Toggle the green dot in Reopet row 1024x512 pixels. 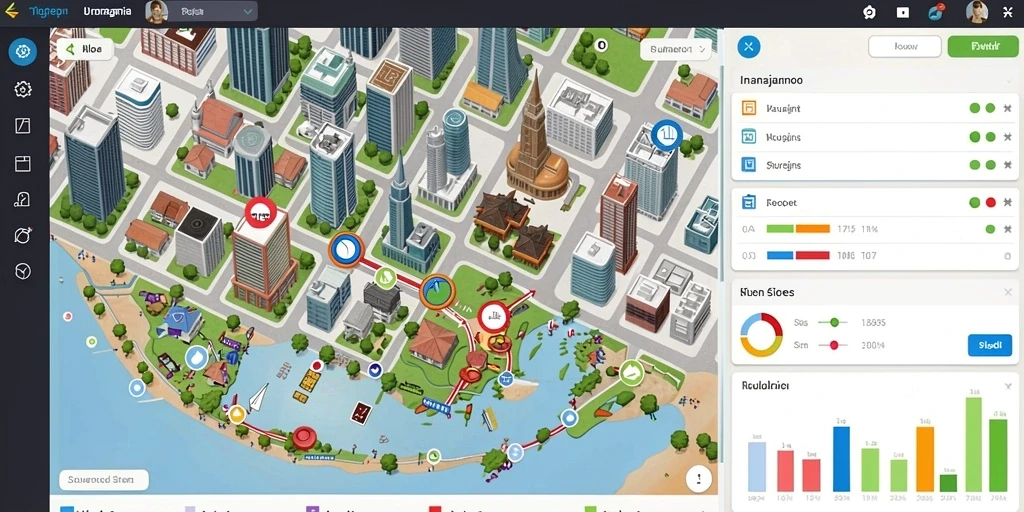[x=974, y=203]
